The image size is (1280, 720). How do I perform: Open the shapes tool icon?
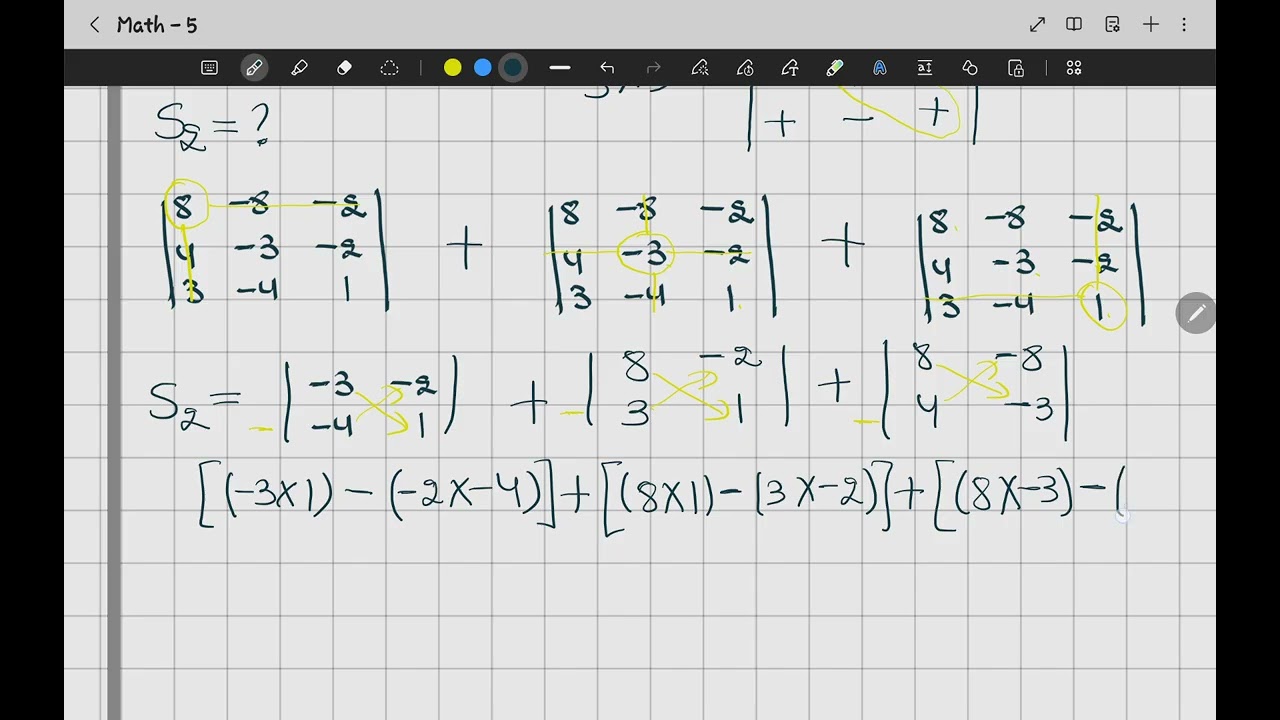pos(970,68)
